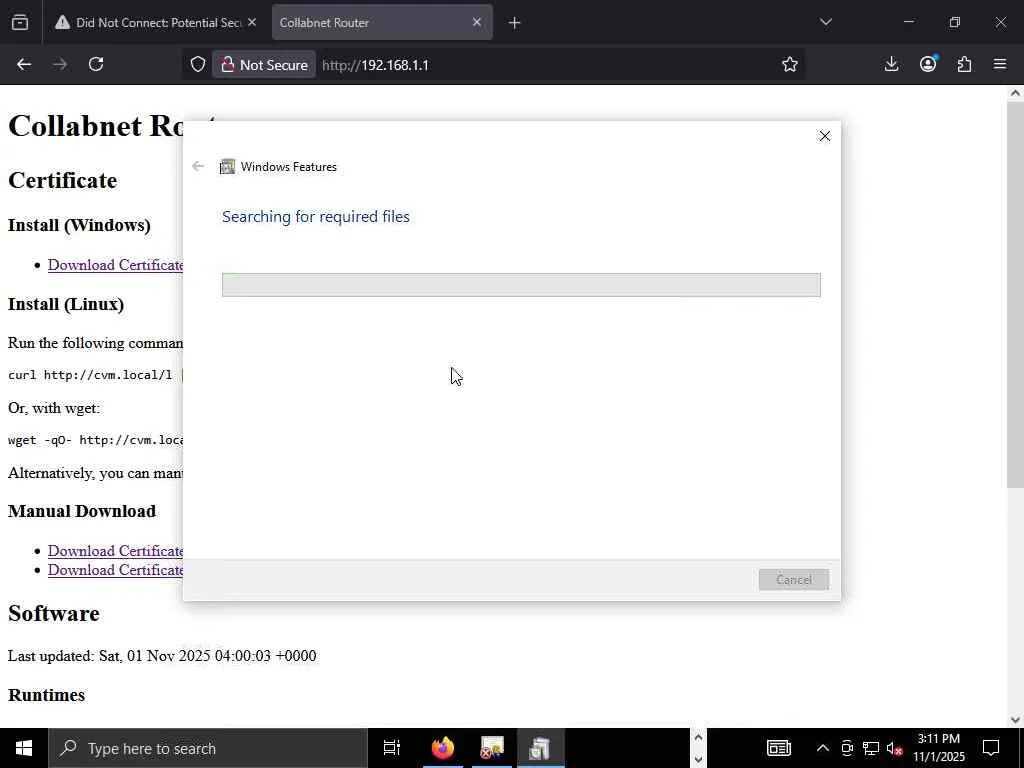Screen dimensions: 1024x768
Task: Open the Firefox extensions puzzle icon
Action: click(964, 64)
